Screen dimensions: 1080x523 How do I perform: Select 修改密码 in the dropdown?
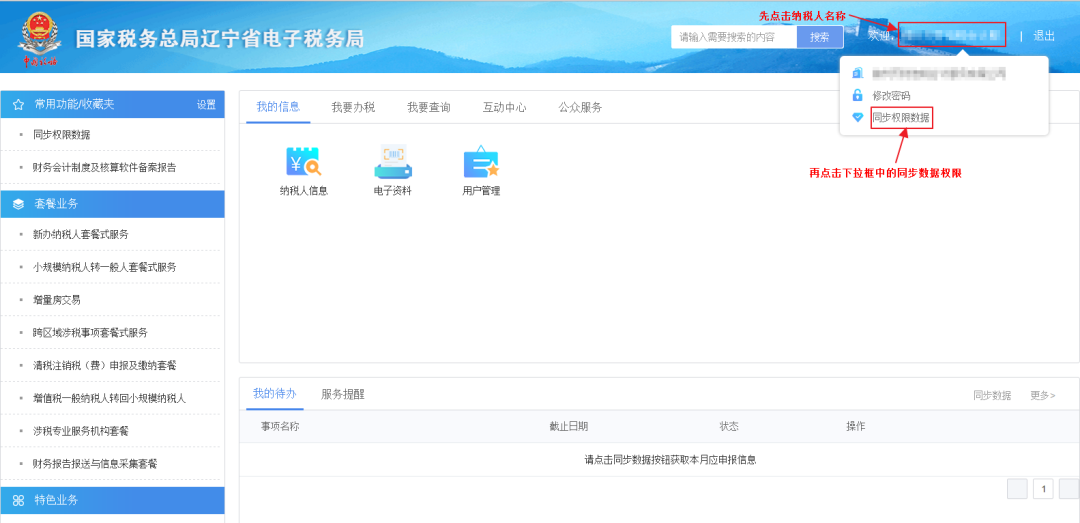click(x=891, y=96)
